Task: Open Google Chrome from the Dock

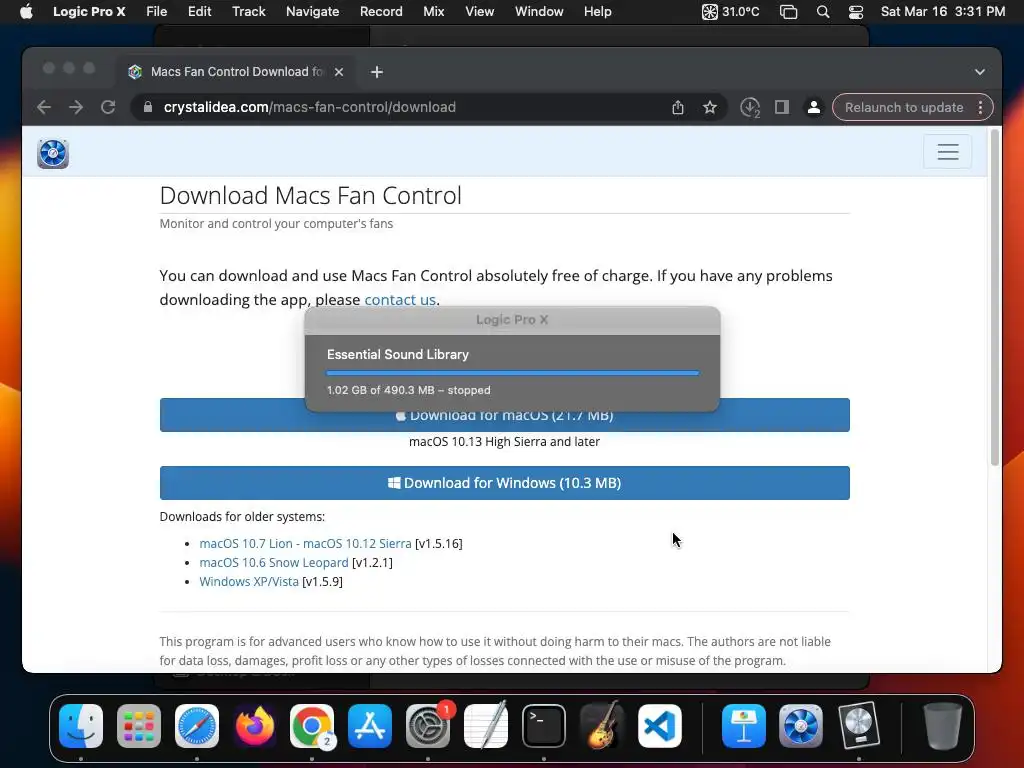Action: tap(312, 726)
